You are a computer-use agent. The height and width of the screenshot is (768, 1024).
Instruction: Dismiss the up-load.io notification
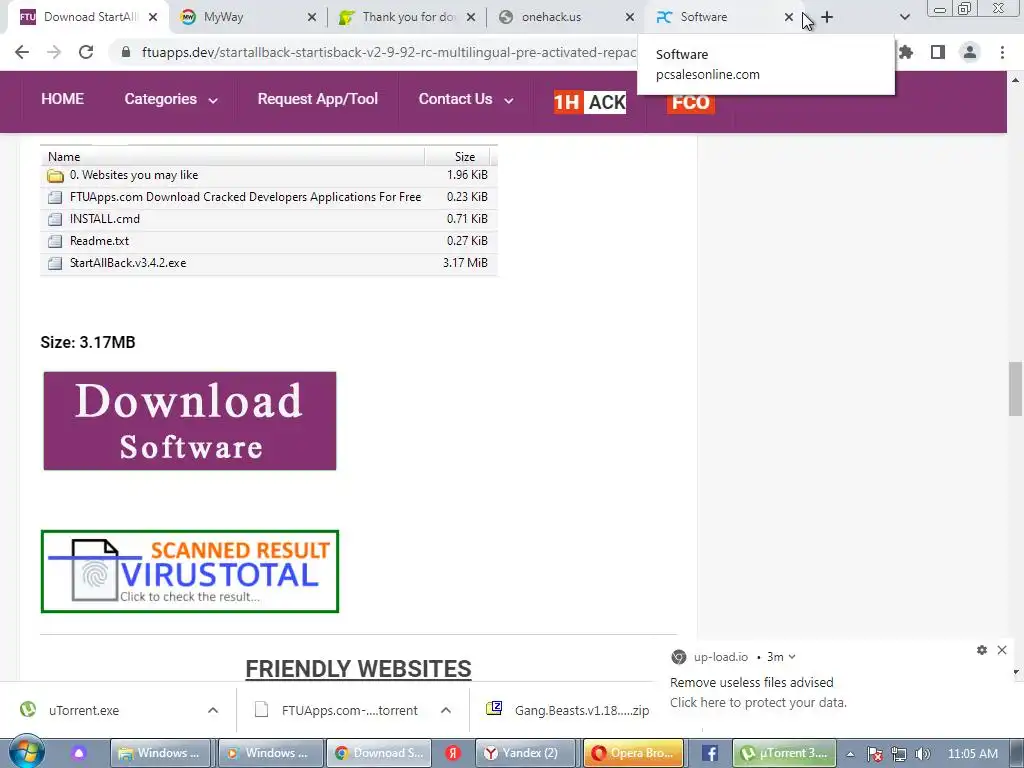coord(1002,650)
